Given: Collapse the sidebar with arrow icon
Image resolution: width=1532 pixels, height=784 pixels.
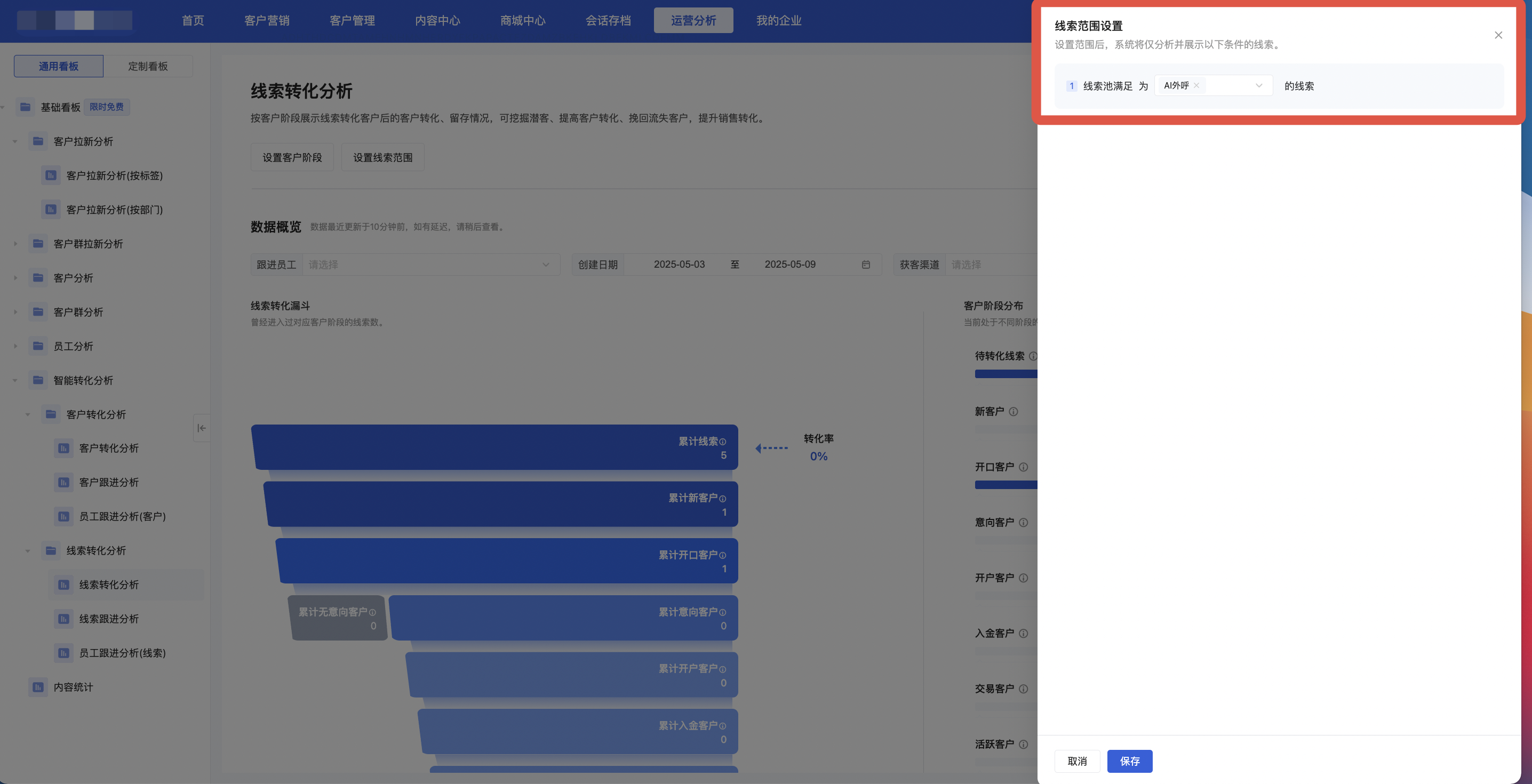Looking at the screenshot, I should coord(202,428).
